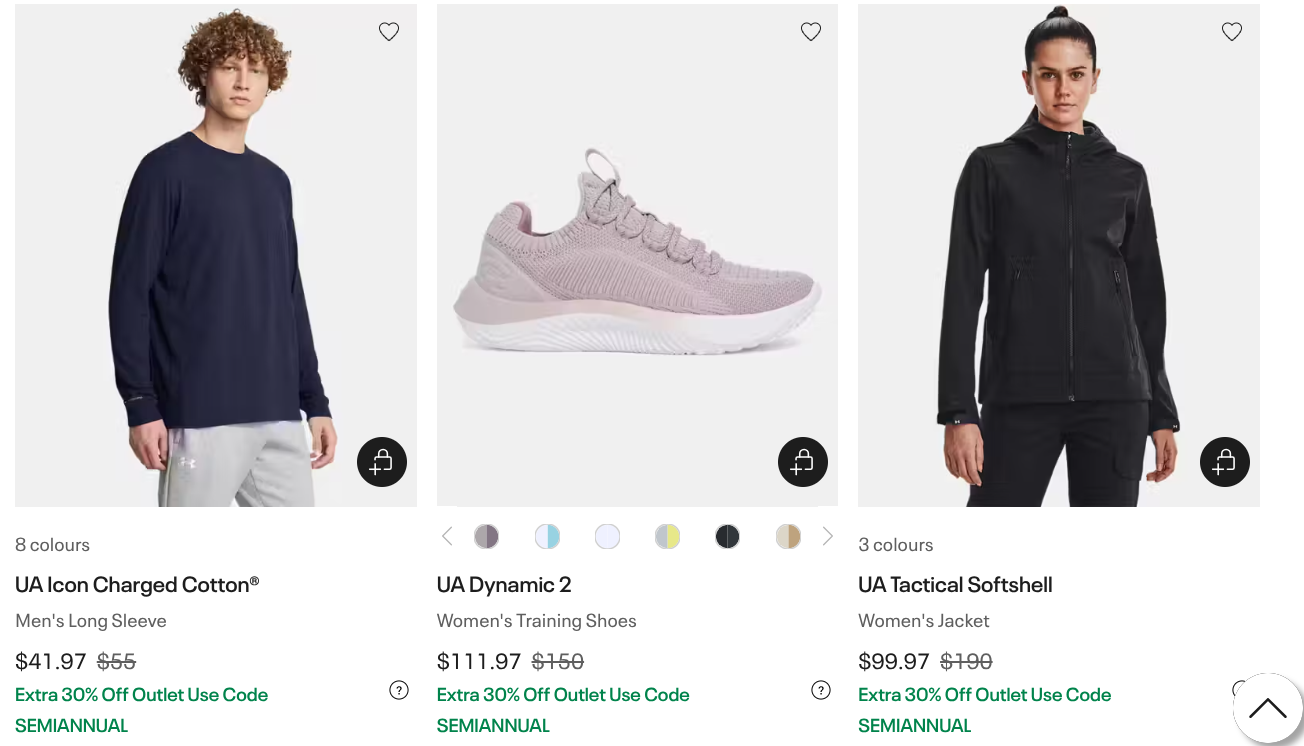Open promo details via question mark under UA Dynamic 2
Screen dimensions: 1304x746
[820, 690]
